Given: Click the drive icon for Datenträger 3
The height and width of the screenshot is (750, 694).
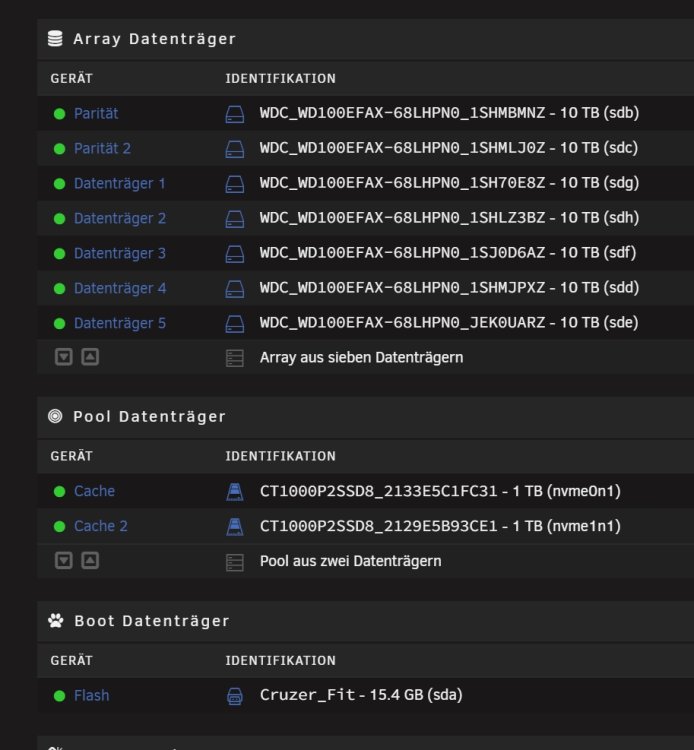Looking at the screenshot, I should pos(234,254).
